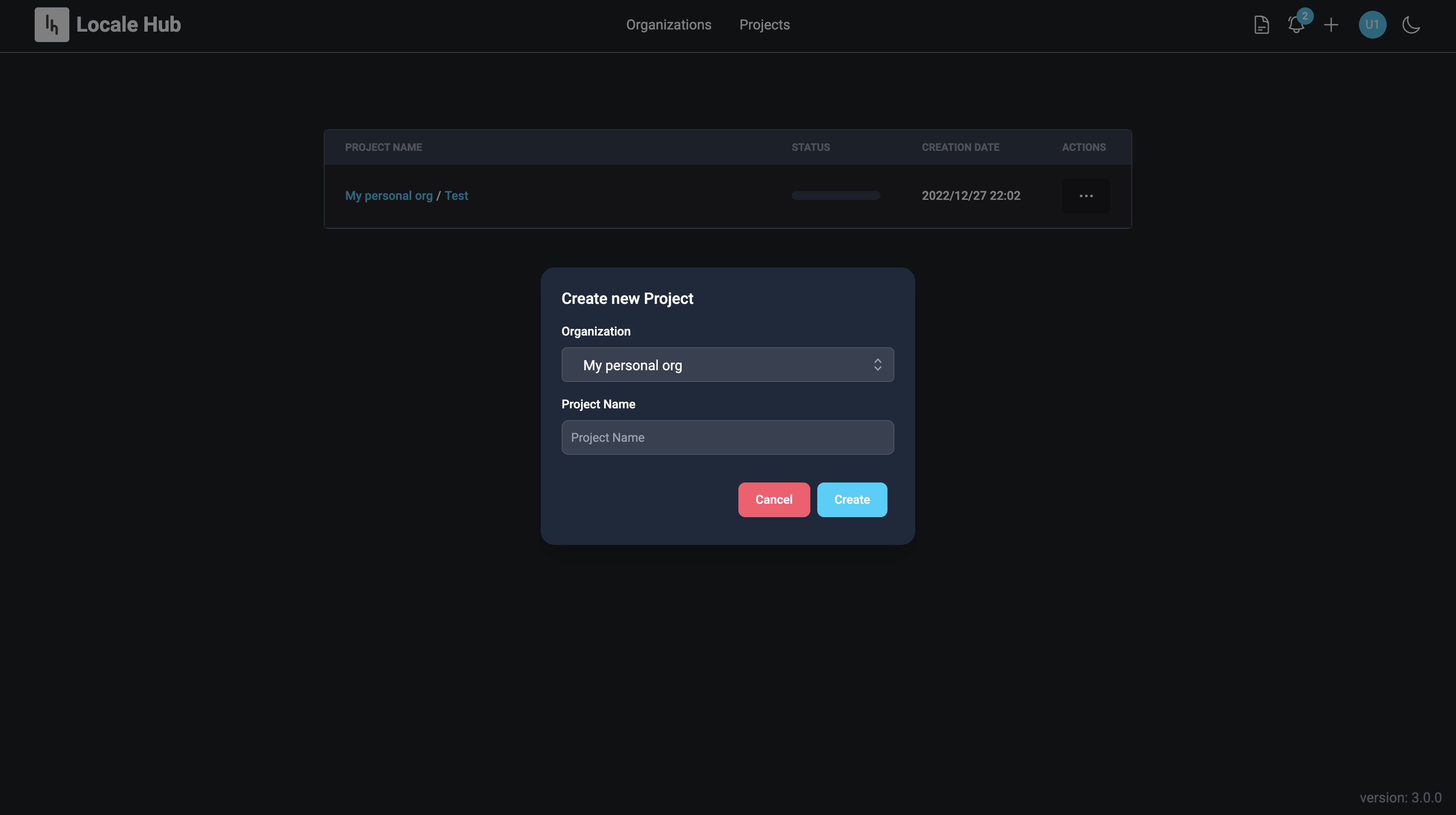This screenshot has width=1456, height=815.
Task: Click the Test project status progress bar
Action: coord(835,196)
